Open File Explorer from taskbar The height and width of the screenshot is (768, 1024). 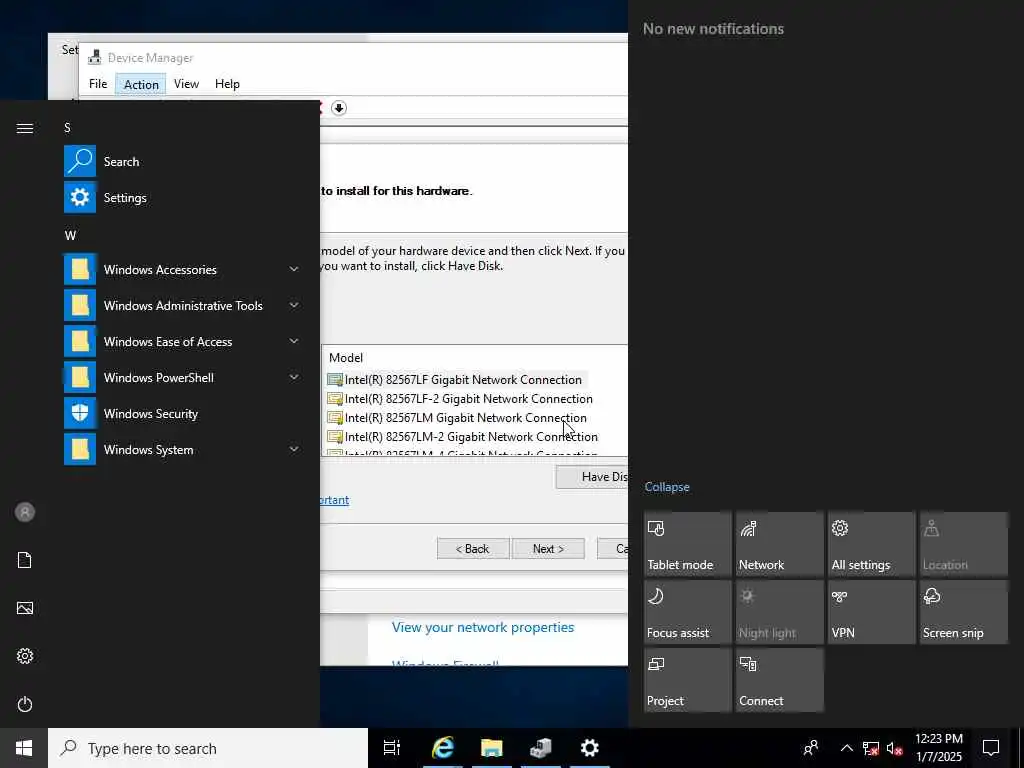[492, 748]
